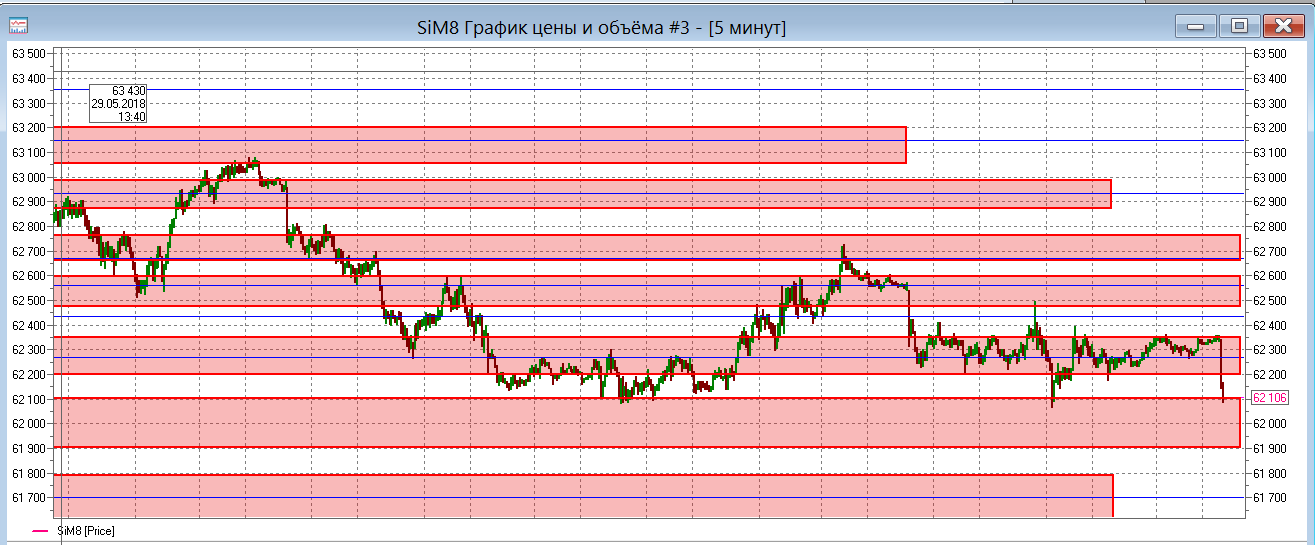The width and height of the screenshot is (1315, 545).
Task: Click the time '13:40' in the tooltip
Action: [132, 116]
